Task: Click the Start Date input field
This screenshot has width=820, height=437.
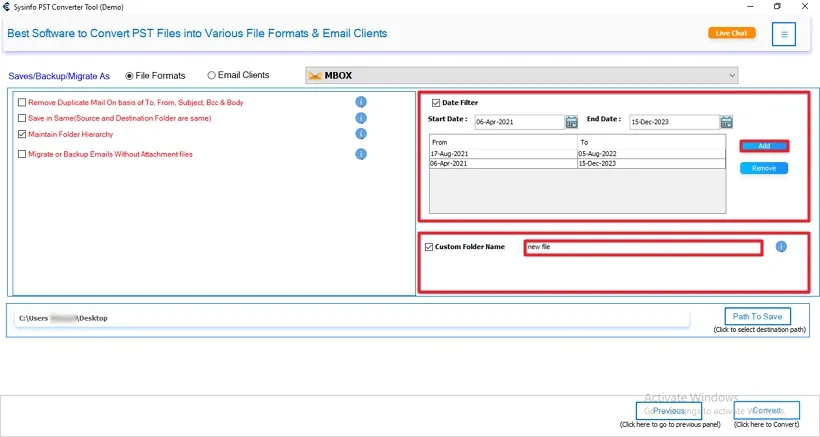Action: (x=519, y=122)
